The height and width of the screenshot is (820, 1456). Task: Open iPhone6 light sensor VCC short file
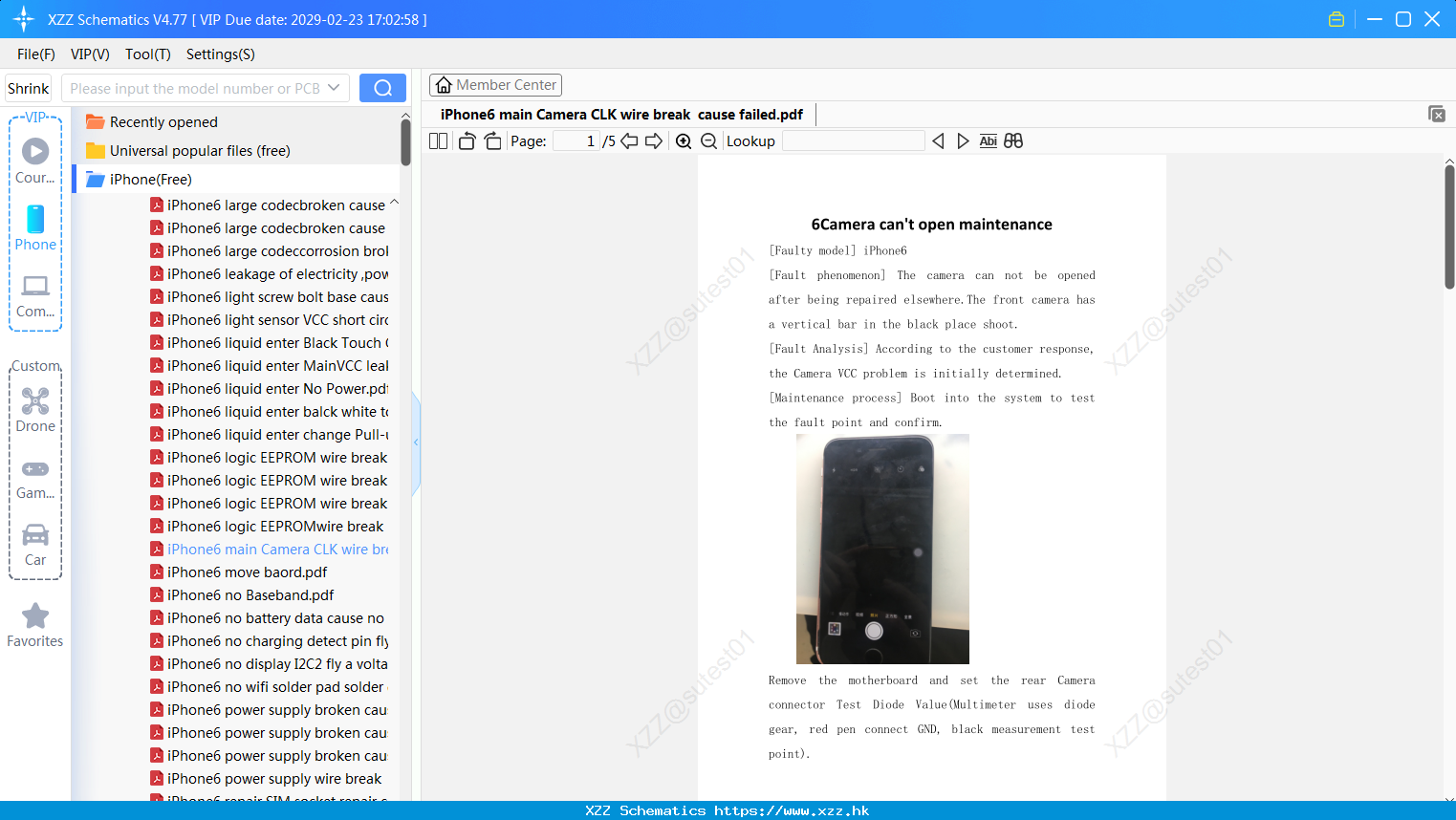coord(270,320)
